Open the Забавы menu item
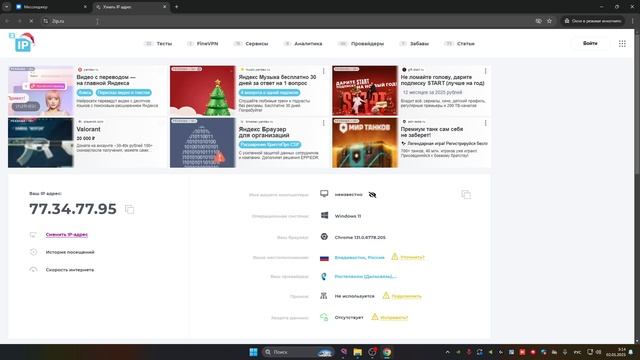640x360 pixels. (419, 44)
